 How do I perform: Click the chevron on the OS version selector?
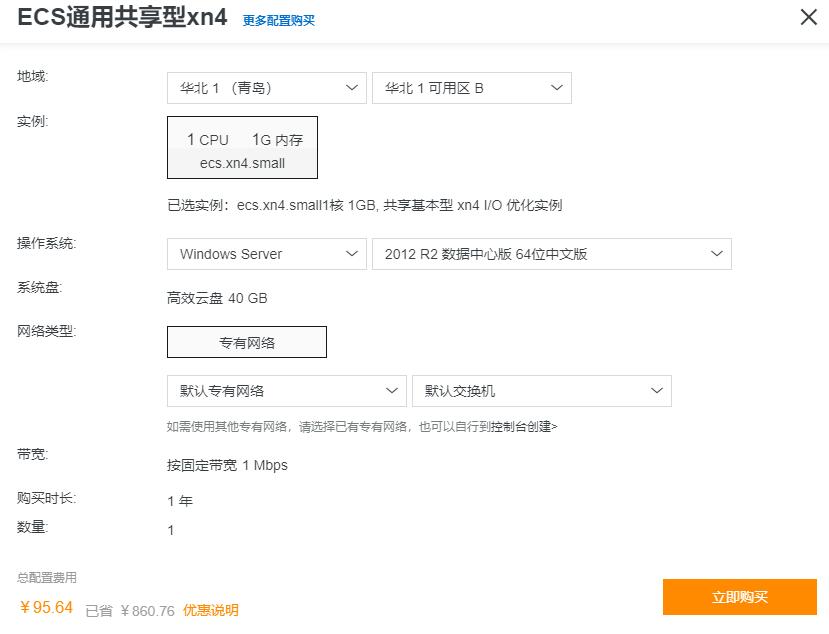[716, 253]
